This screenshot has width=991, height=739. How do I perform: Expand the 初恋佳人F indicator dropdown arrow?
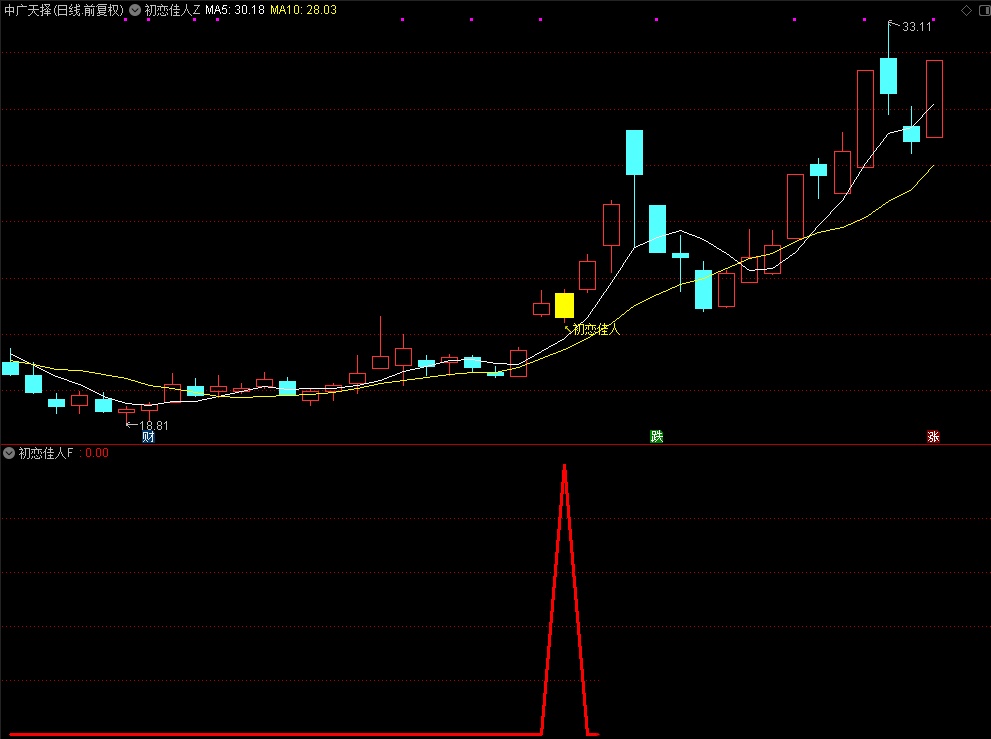10,453
